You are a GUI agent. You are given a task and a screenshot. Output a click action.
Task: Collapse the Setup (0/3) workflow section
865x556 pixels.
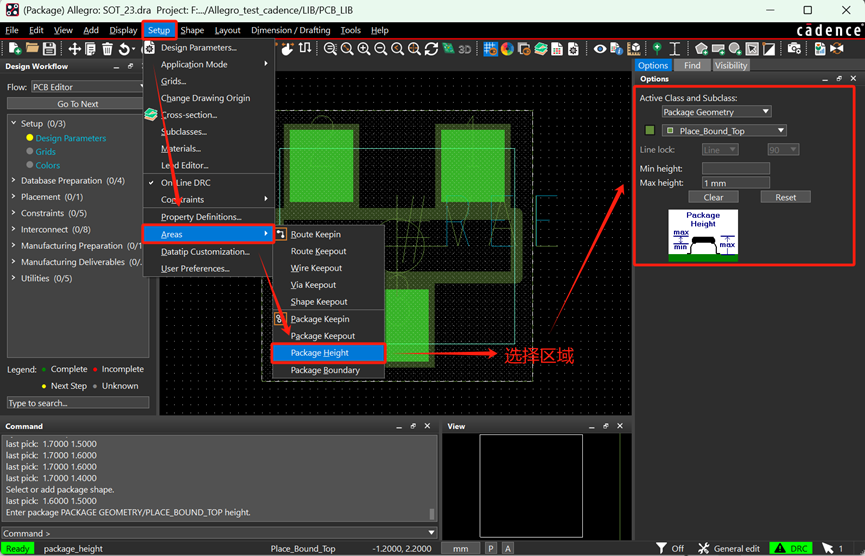pyautogui.click(x=14, y=123)
